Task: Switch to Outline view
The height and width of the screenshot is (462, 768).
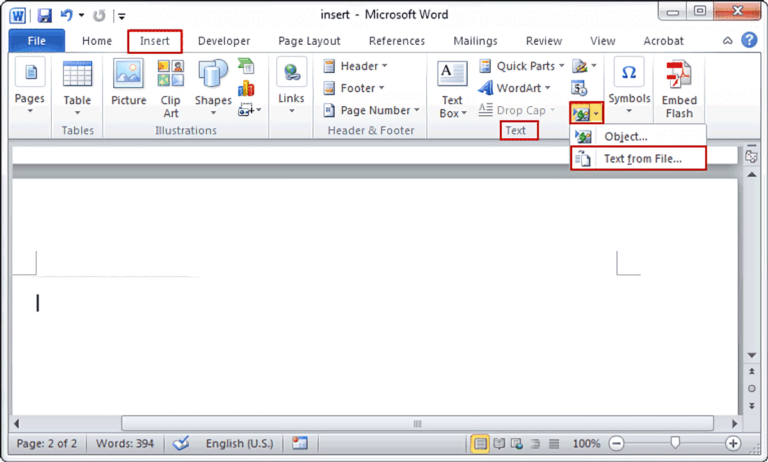Action: coord(535,444)
